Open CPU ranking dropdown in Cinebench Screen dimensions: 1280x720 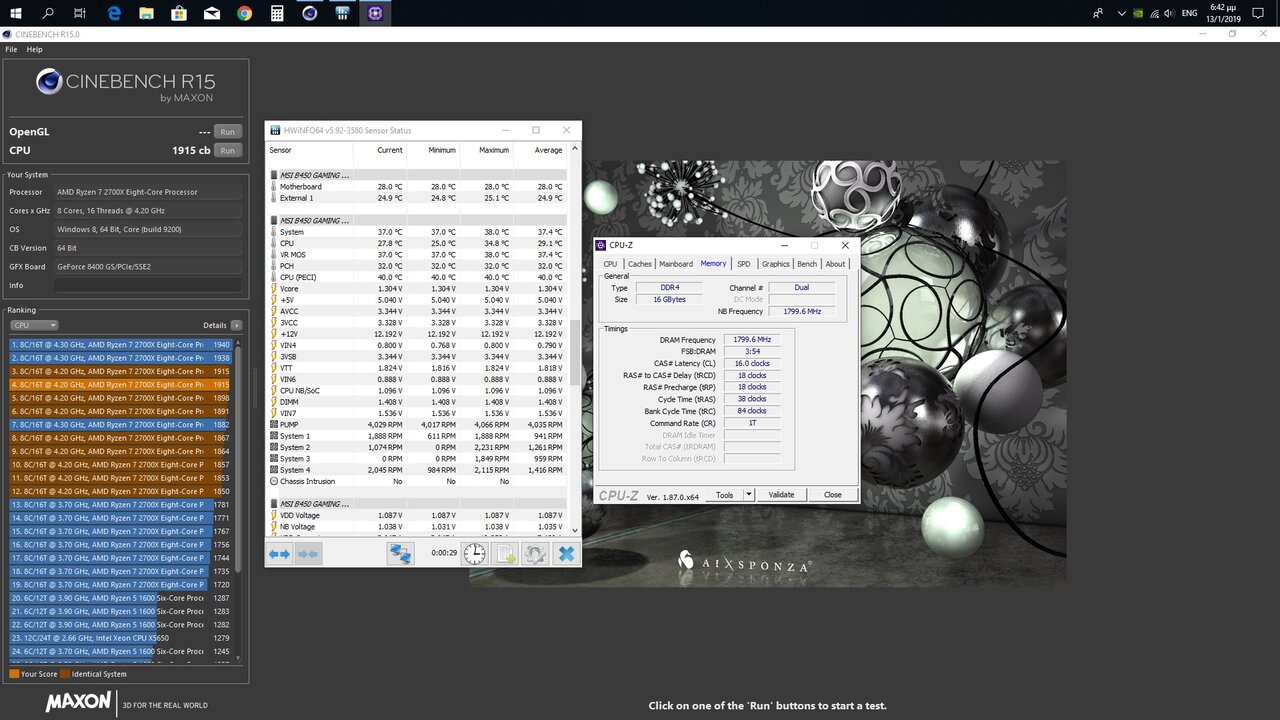pos(34,325)
